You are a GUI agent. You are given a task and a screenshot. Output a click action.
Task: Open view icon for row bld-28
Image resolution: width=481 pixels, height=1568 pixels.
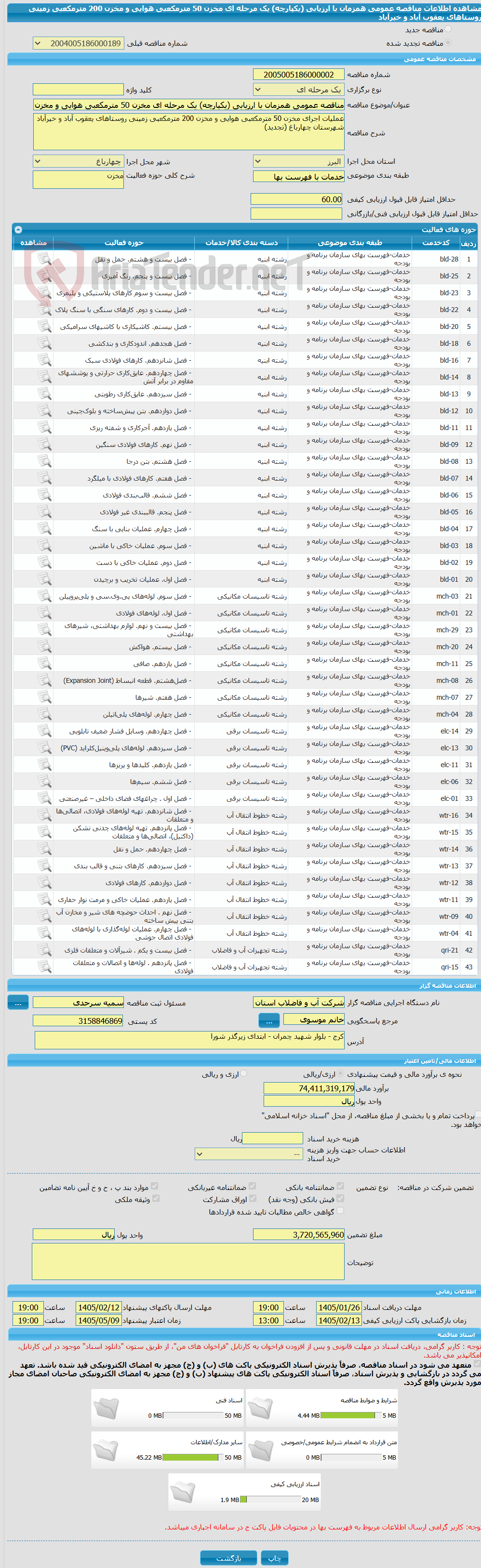[44, 259]
